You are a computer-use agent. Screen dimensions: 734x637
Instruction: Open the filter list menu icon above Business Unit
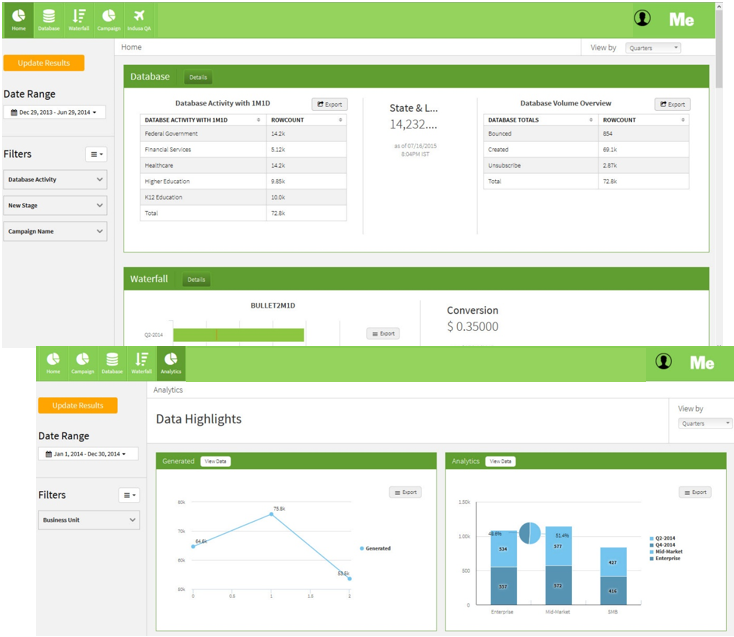(129, 495)
